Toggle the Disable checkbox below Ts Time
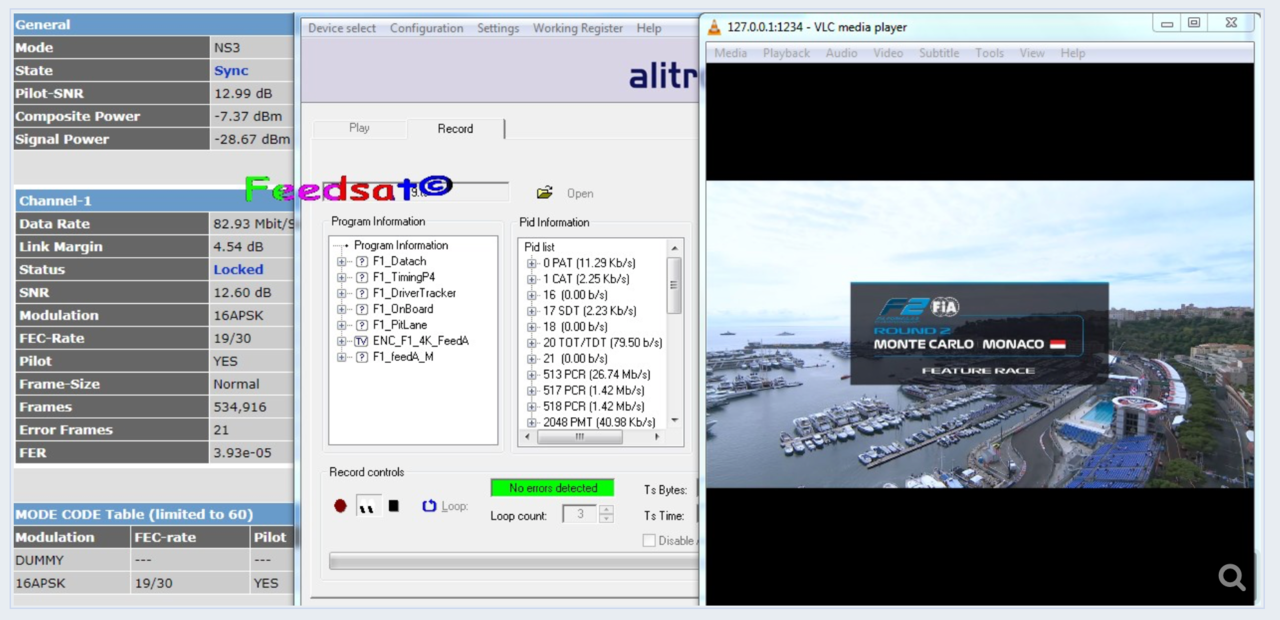 tap(649, 540)
